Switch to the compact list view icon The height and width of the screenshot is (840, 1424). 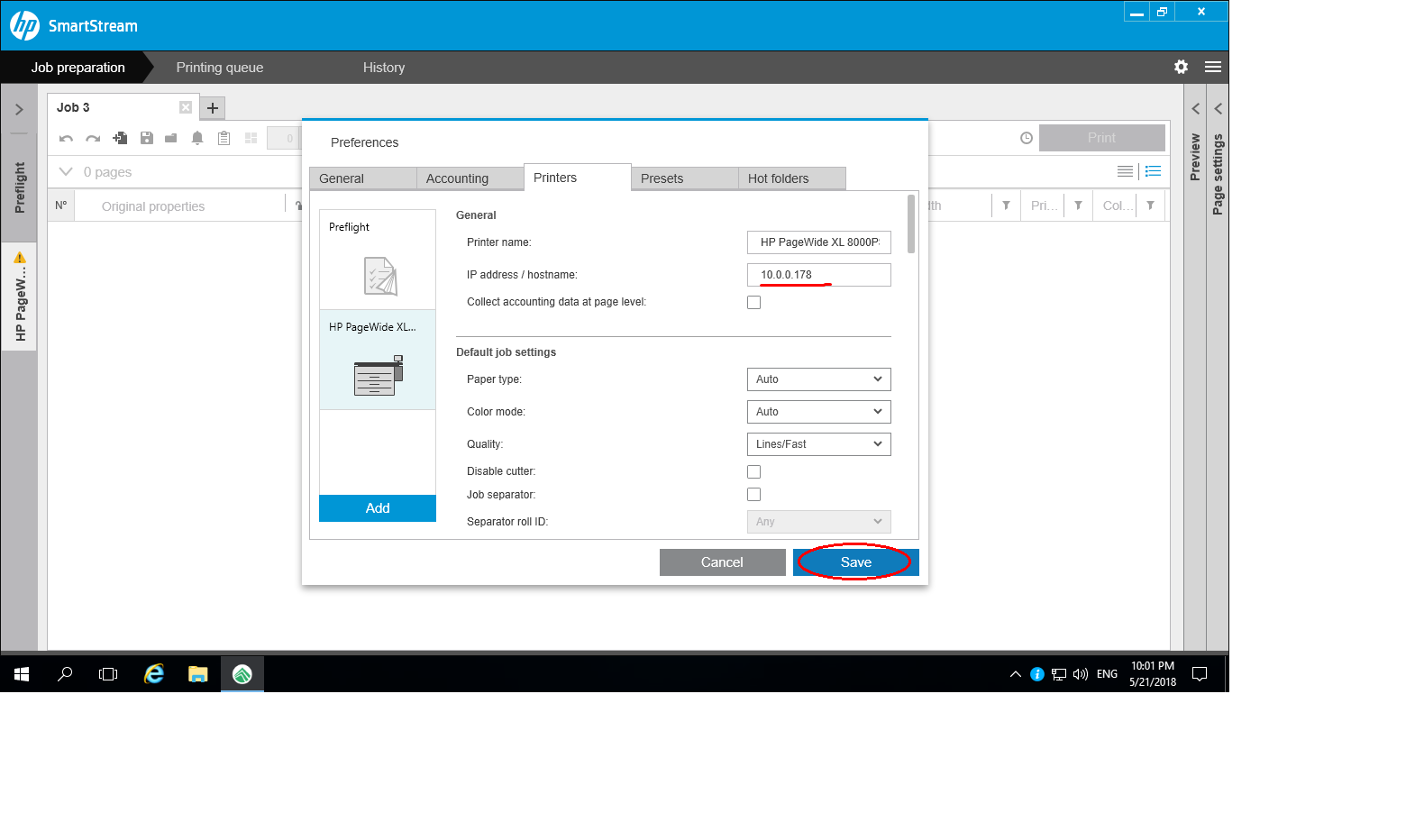coord(1125,171)
